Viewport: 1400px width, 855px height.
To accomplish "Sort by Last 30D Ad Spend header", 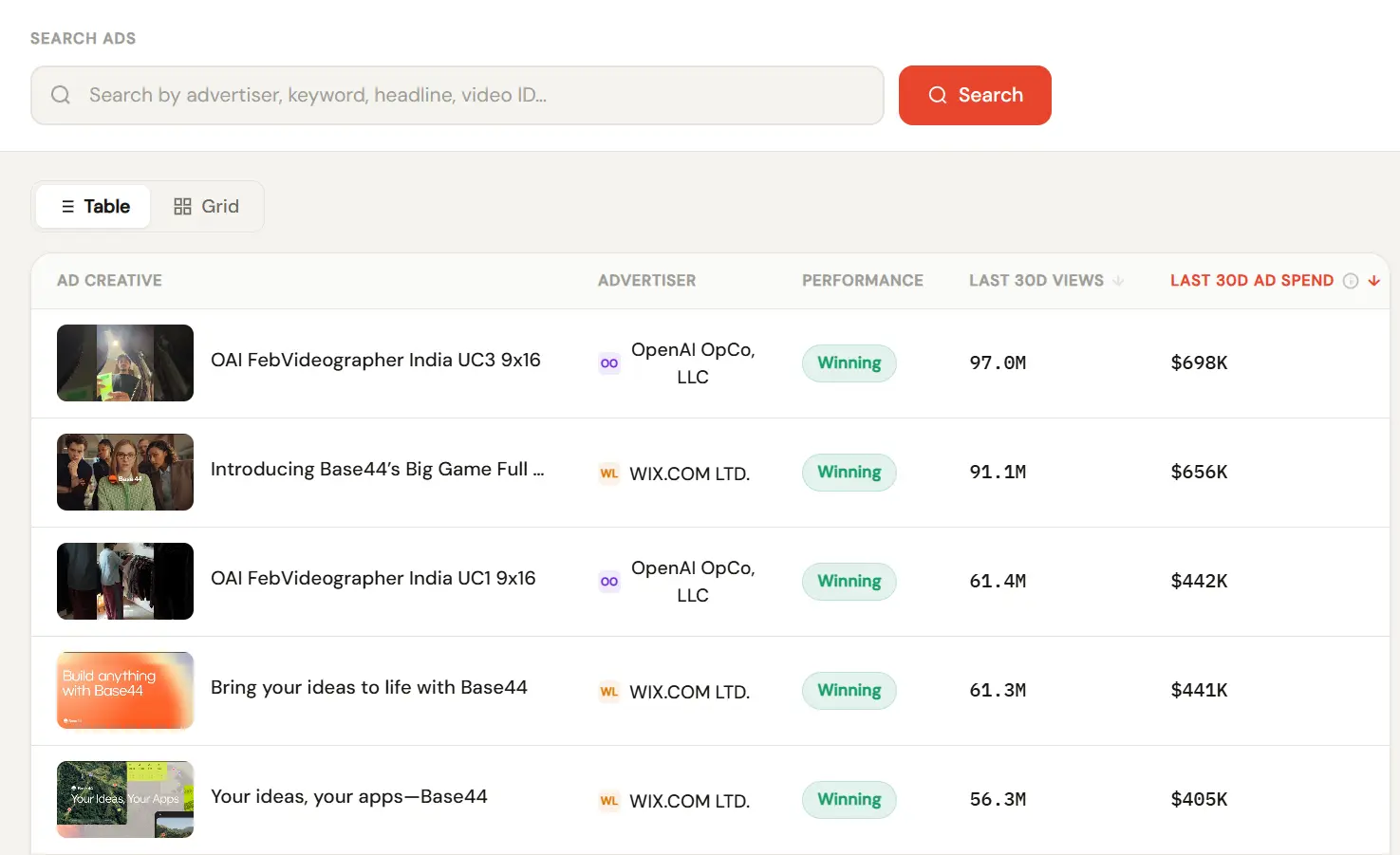I will pyautogui.click(x=1252, y=280).
